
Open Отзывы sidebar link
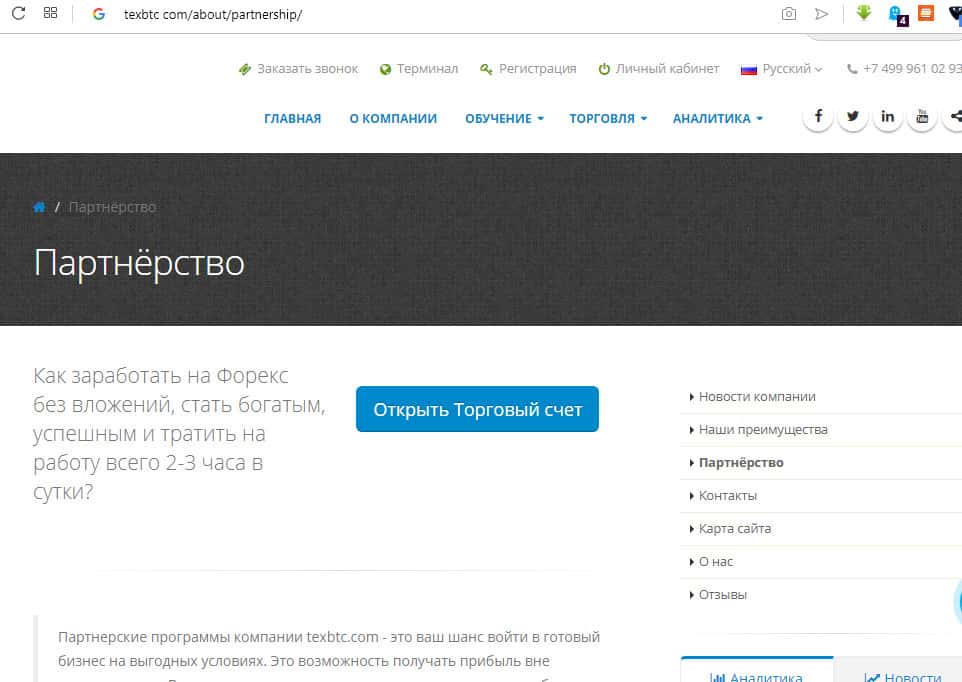pyautogui.click(x=723, y=595)
